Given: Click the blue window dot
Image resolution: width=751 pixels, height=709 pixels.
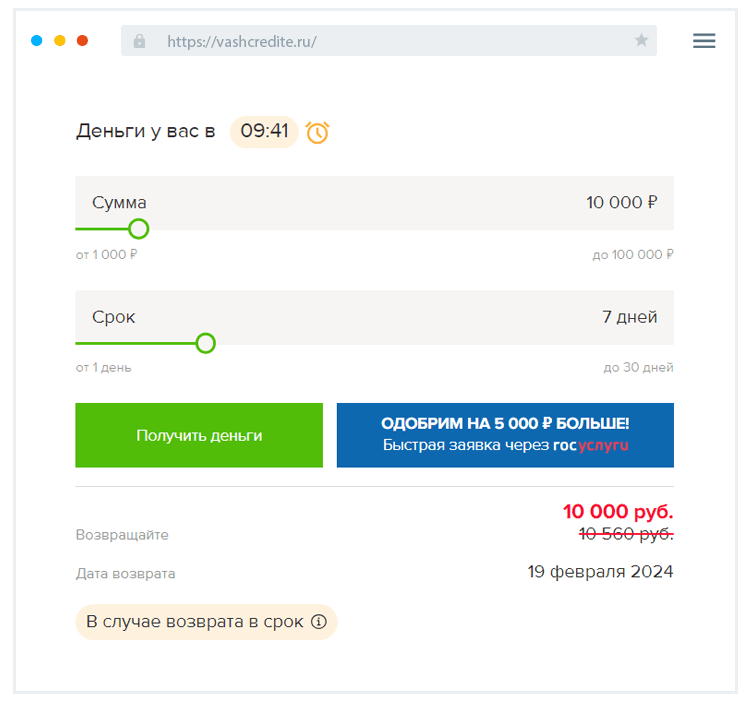Looking at the screenshot, I should 37,41.
